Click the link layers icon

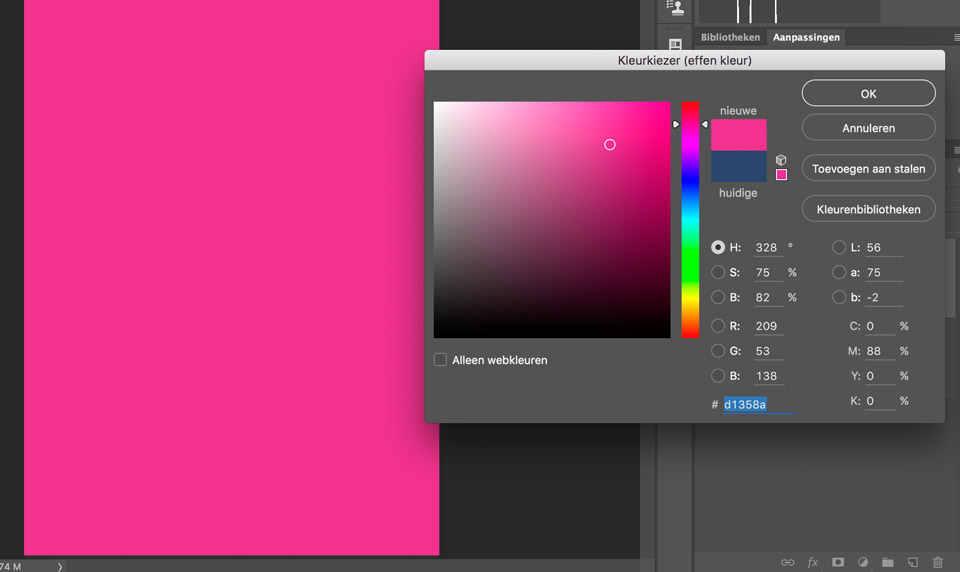pyautogui.click(x=787, y=562)
